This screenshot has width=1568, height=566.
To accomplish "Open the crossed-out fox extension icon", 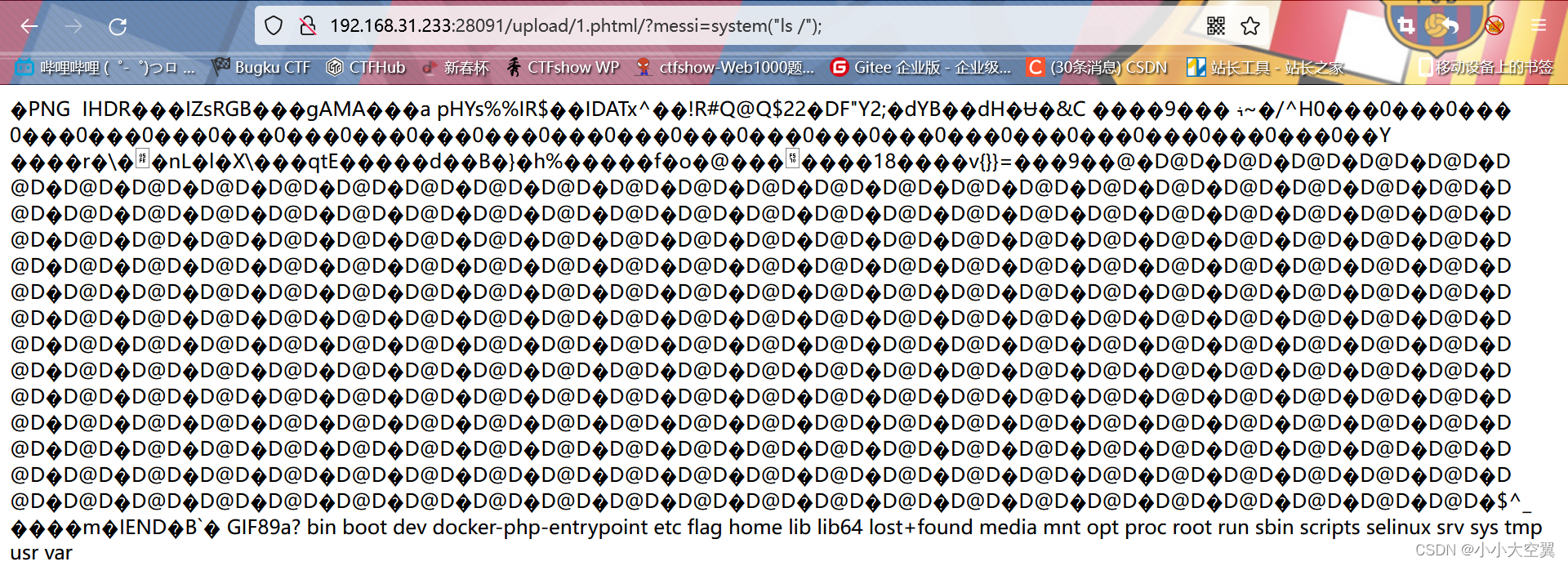I will [1494, 25].
